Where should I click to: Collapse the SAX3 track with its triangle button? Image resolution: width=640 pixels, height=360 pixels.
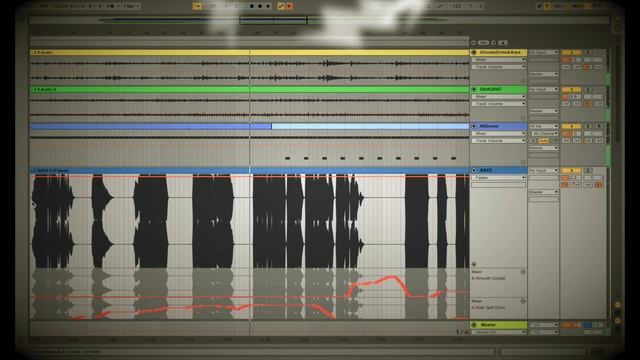(474, 170)
